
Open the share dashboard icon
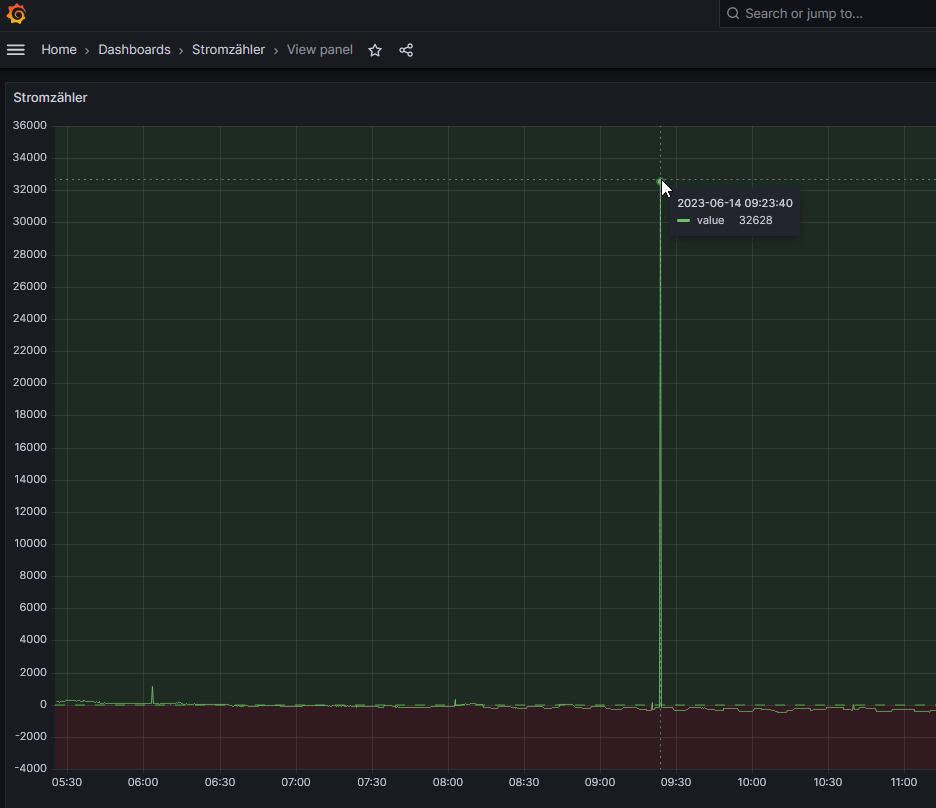point(406,50)
